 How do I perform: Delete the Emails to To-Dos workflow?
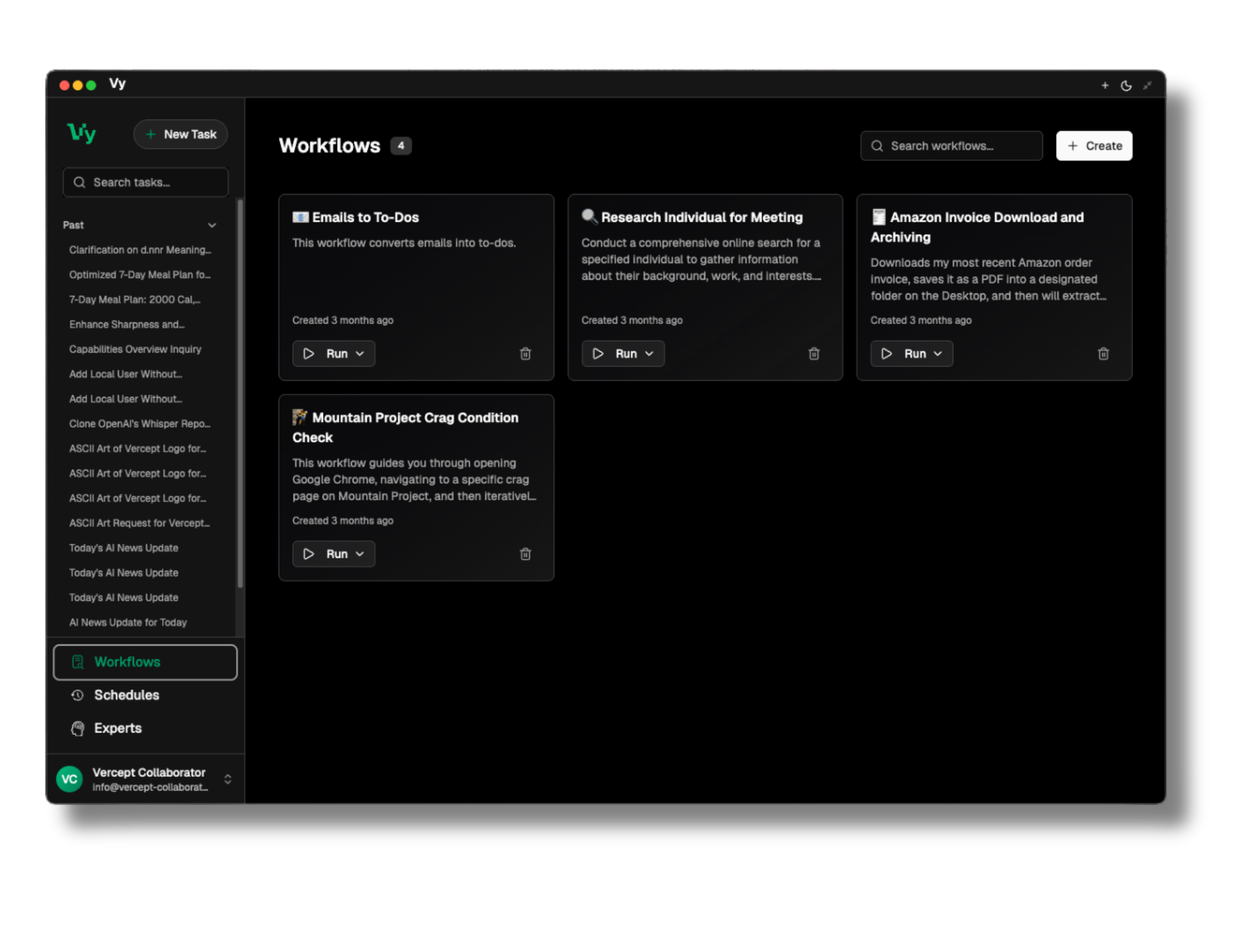(x=525, y=354)
